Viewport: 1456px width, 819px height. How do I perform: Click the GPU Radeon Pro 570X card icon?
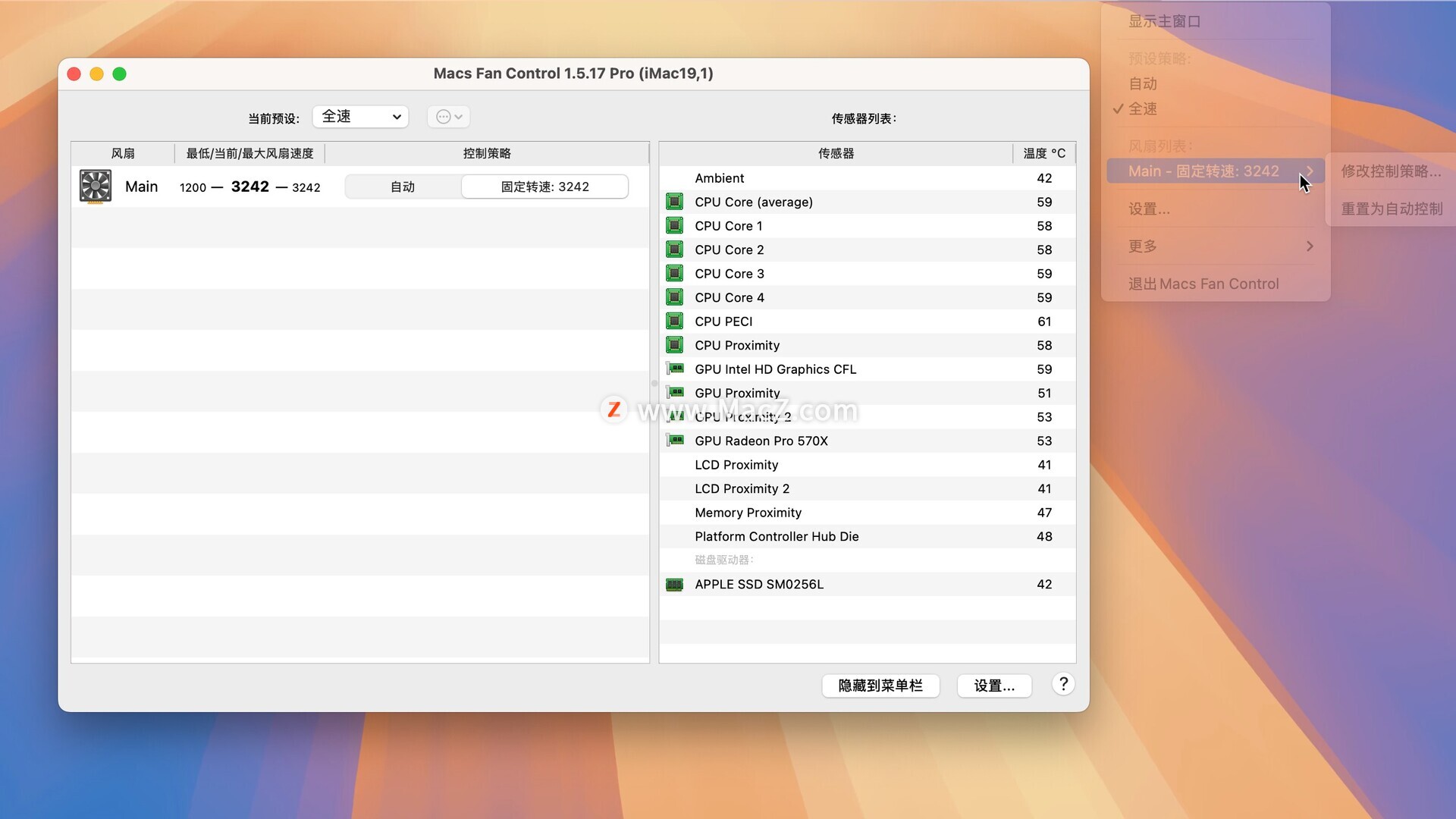pos(675,441)
